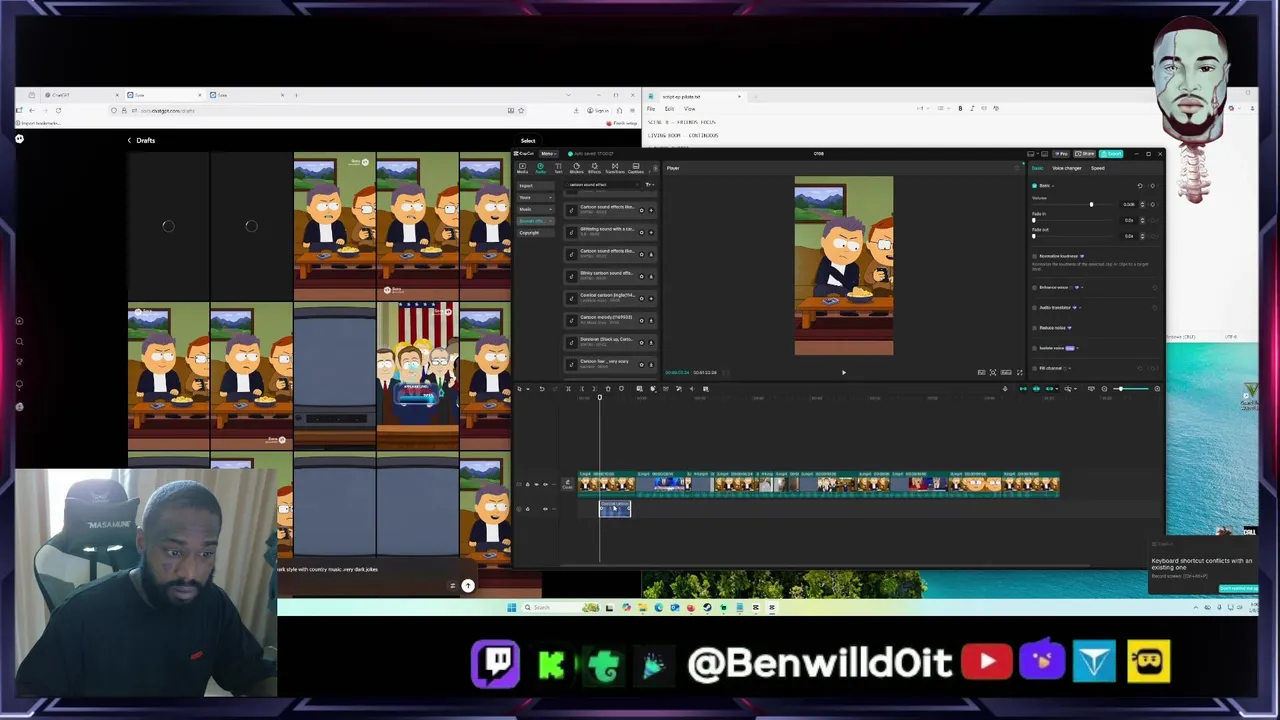1280x720 pixels.
Task: Enable Reduce noise checkbox
Action: point(1034,328)
